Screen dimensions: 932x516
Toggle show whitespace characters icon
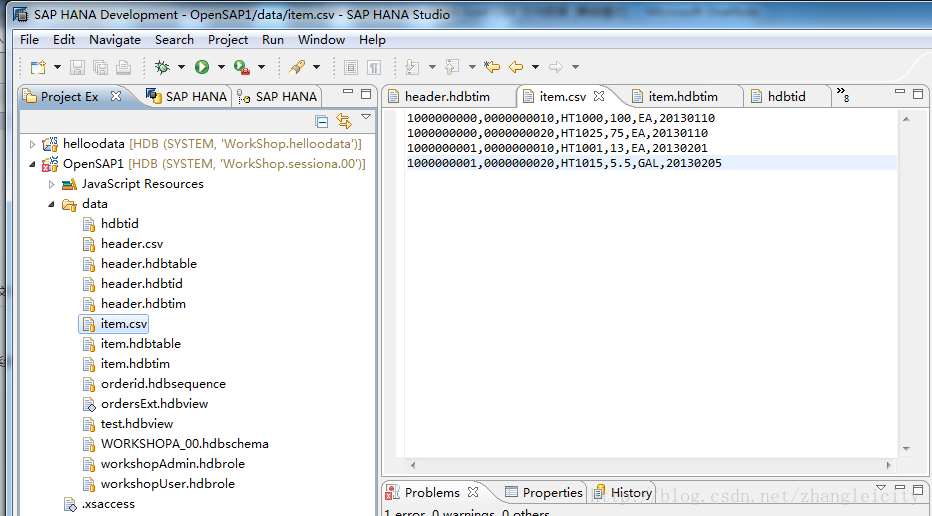374,67
